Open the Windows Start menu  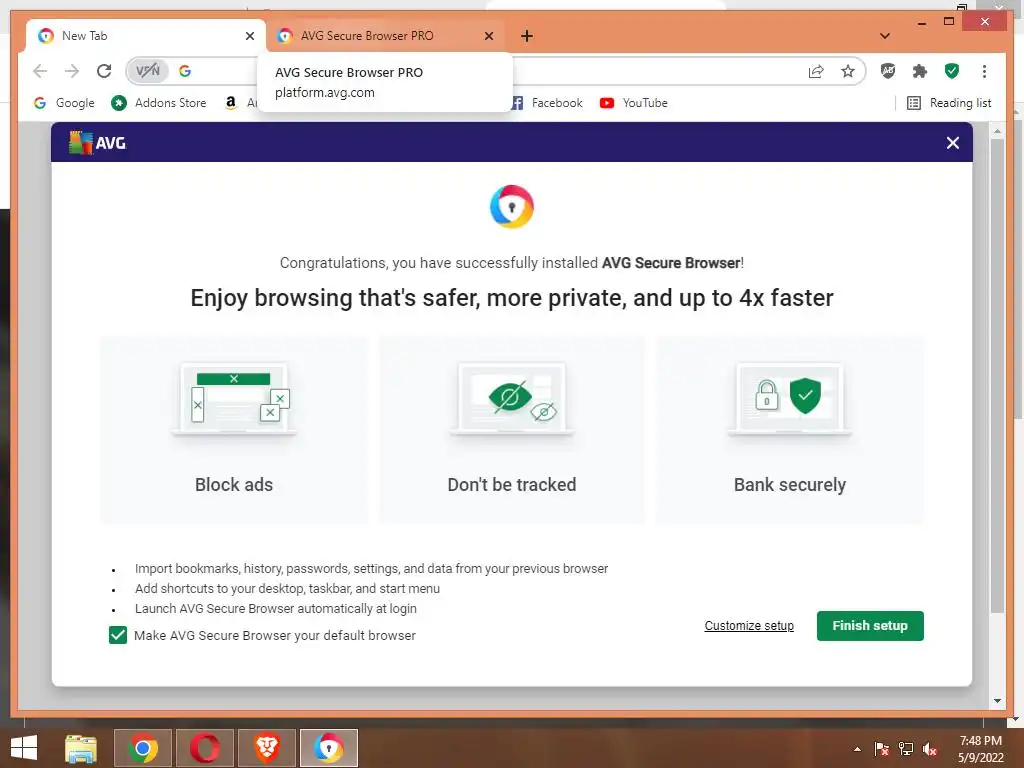tap(24, 748)
